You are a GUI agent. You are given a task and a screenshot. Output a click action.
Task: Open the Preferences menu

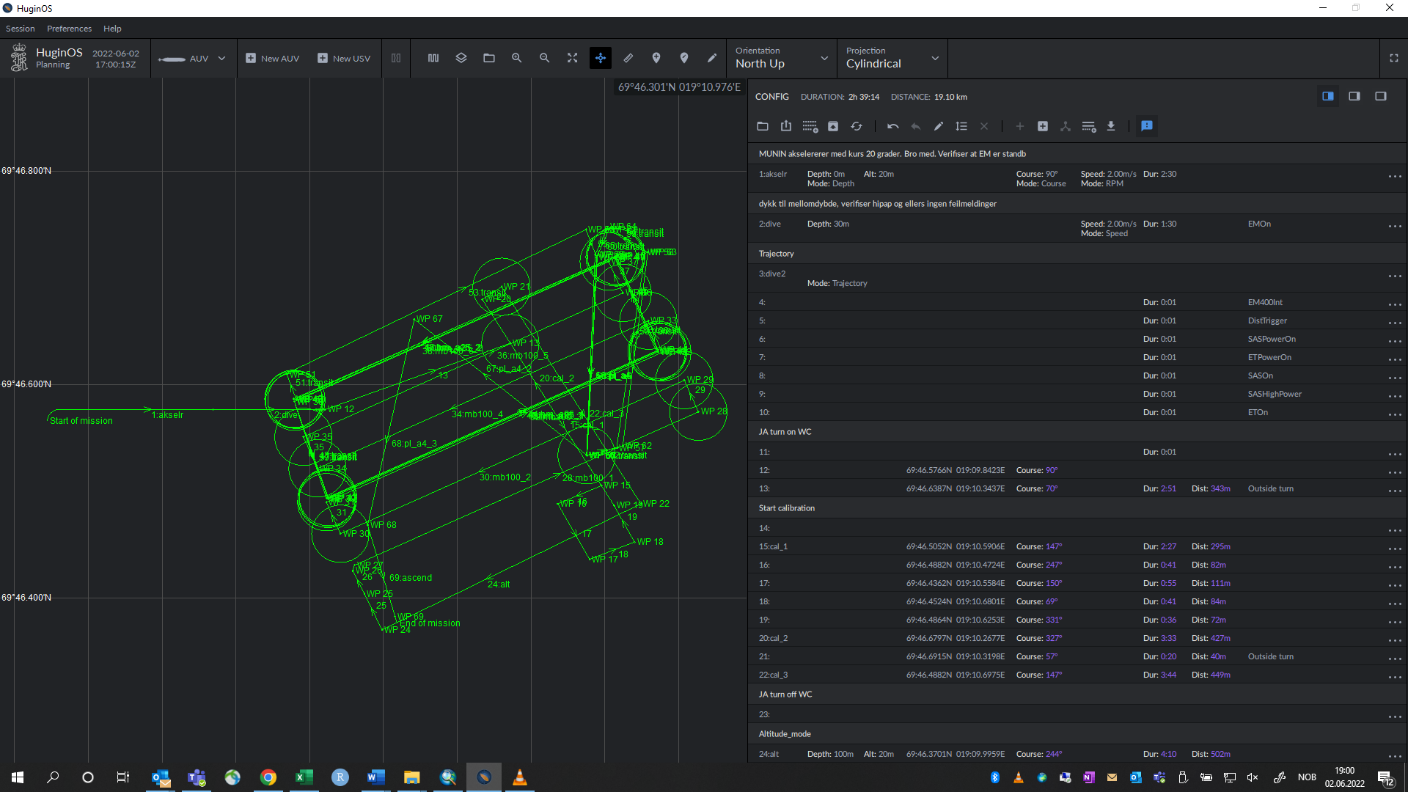click(69, 28)
